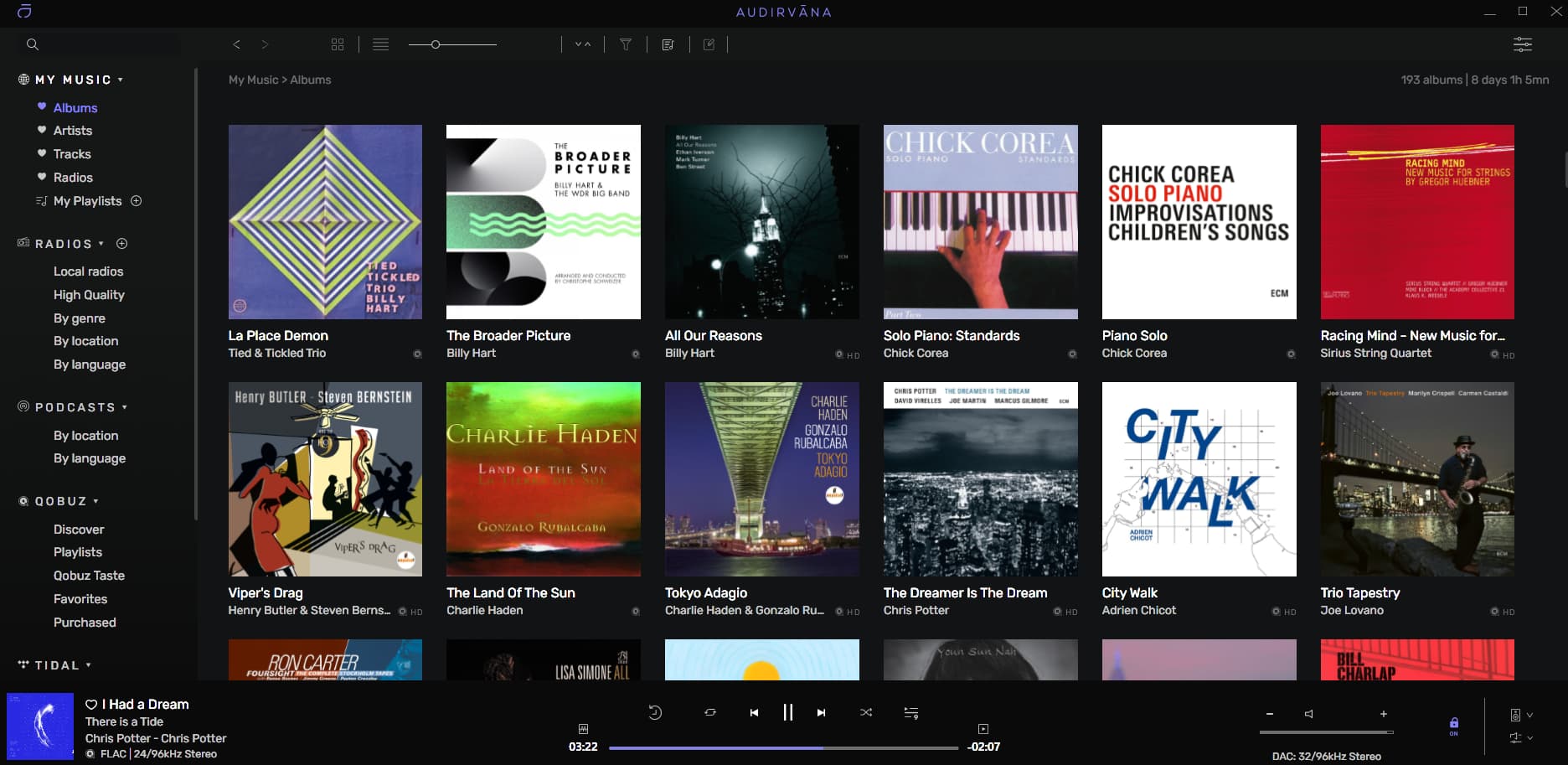Click the Joe Lovano artist name link
The height and width of the screenshot is (765, 1568).
tap(1352, 610)
